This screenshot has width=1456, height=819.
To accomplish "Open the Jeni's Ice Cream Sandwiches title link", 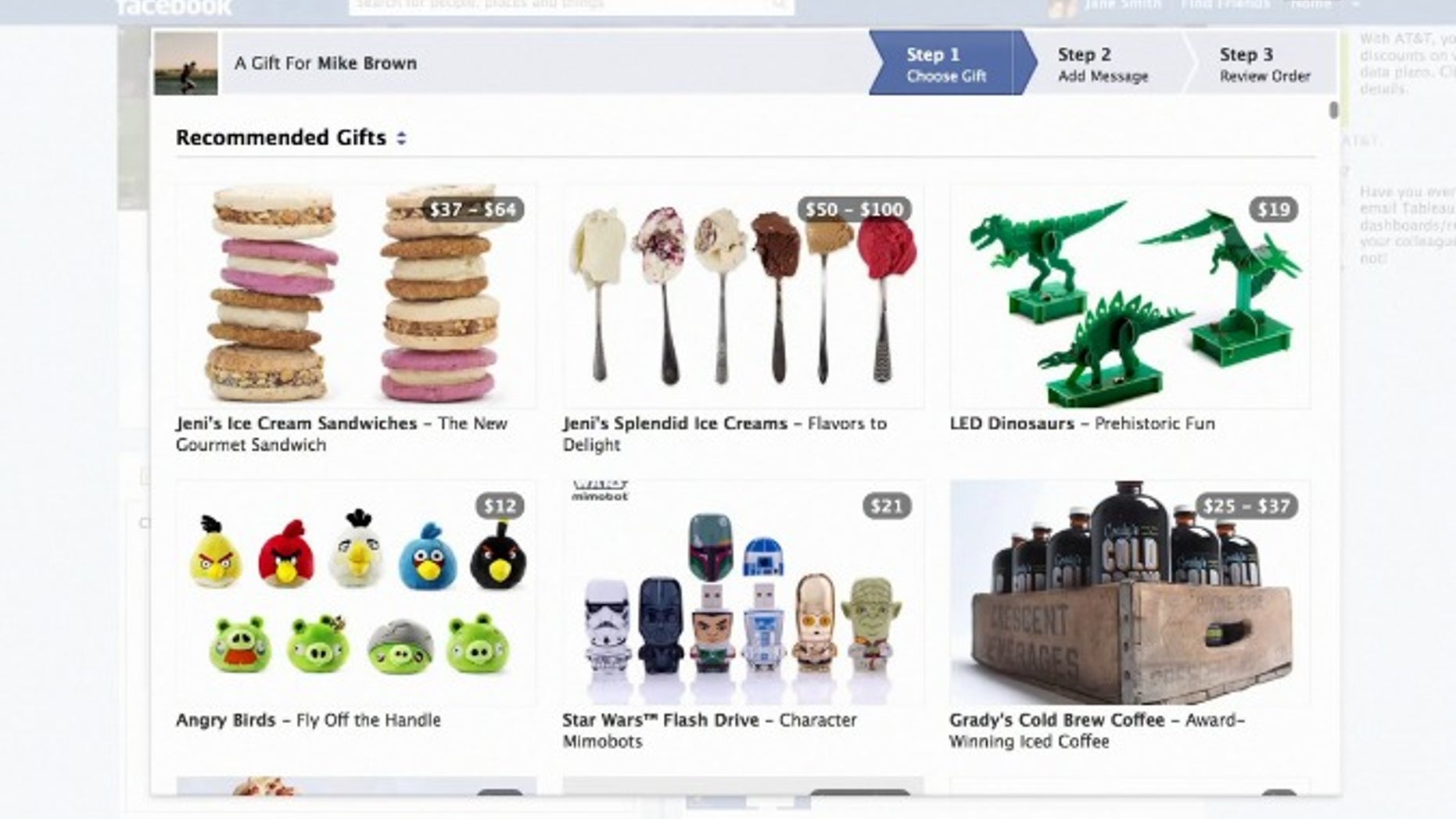I will (x=296, y=424).
